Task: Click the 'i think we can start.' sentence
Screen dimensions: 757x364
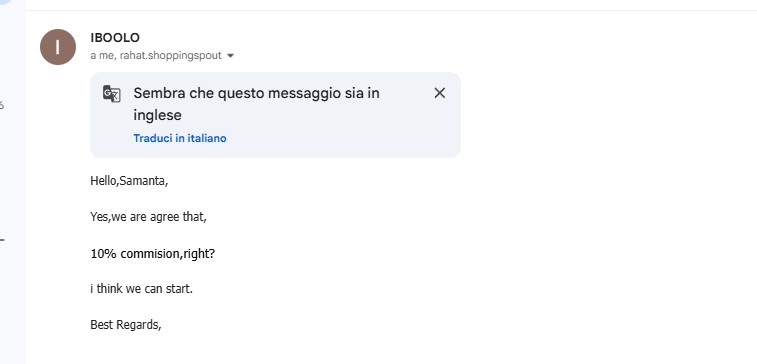Action: coord(141,289)
